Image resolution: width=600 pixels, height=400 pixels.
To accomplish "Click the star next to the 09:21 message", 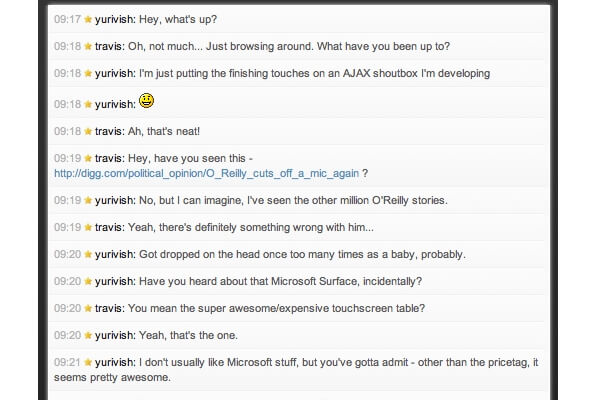I will [88, 362].
